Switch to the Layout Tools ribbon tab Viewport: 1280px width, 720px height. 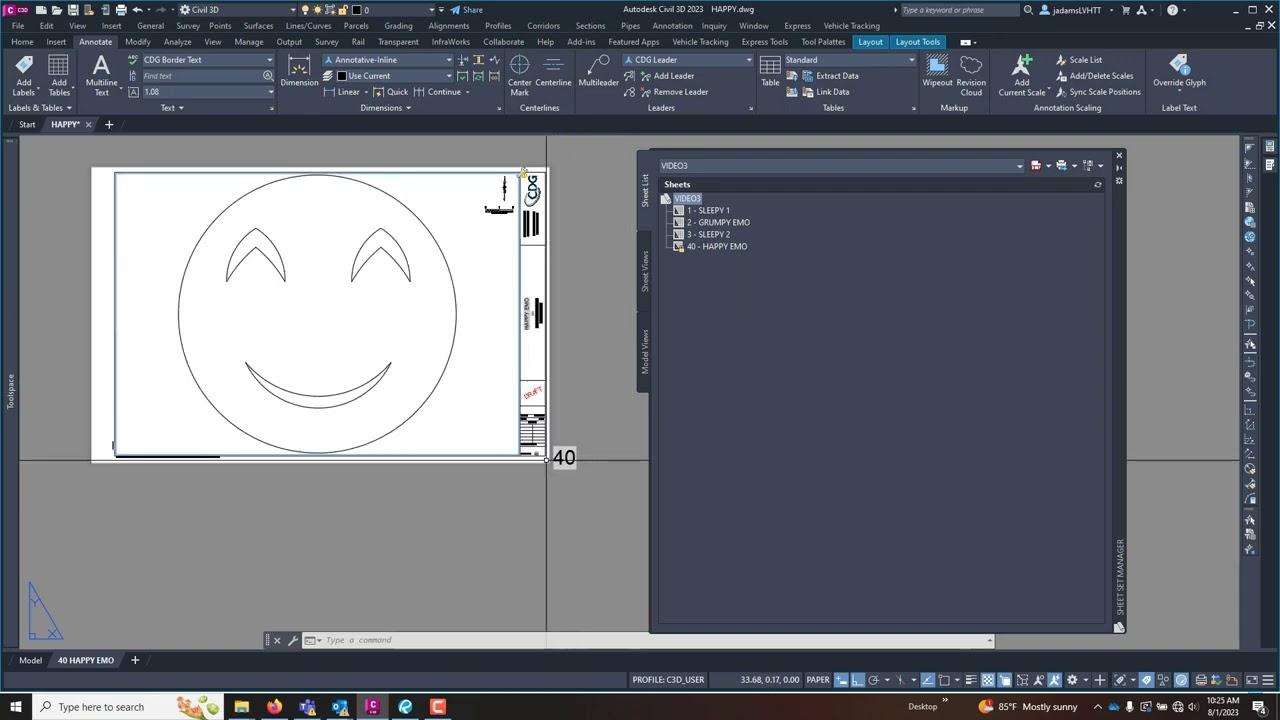tap(917, 42)
